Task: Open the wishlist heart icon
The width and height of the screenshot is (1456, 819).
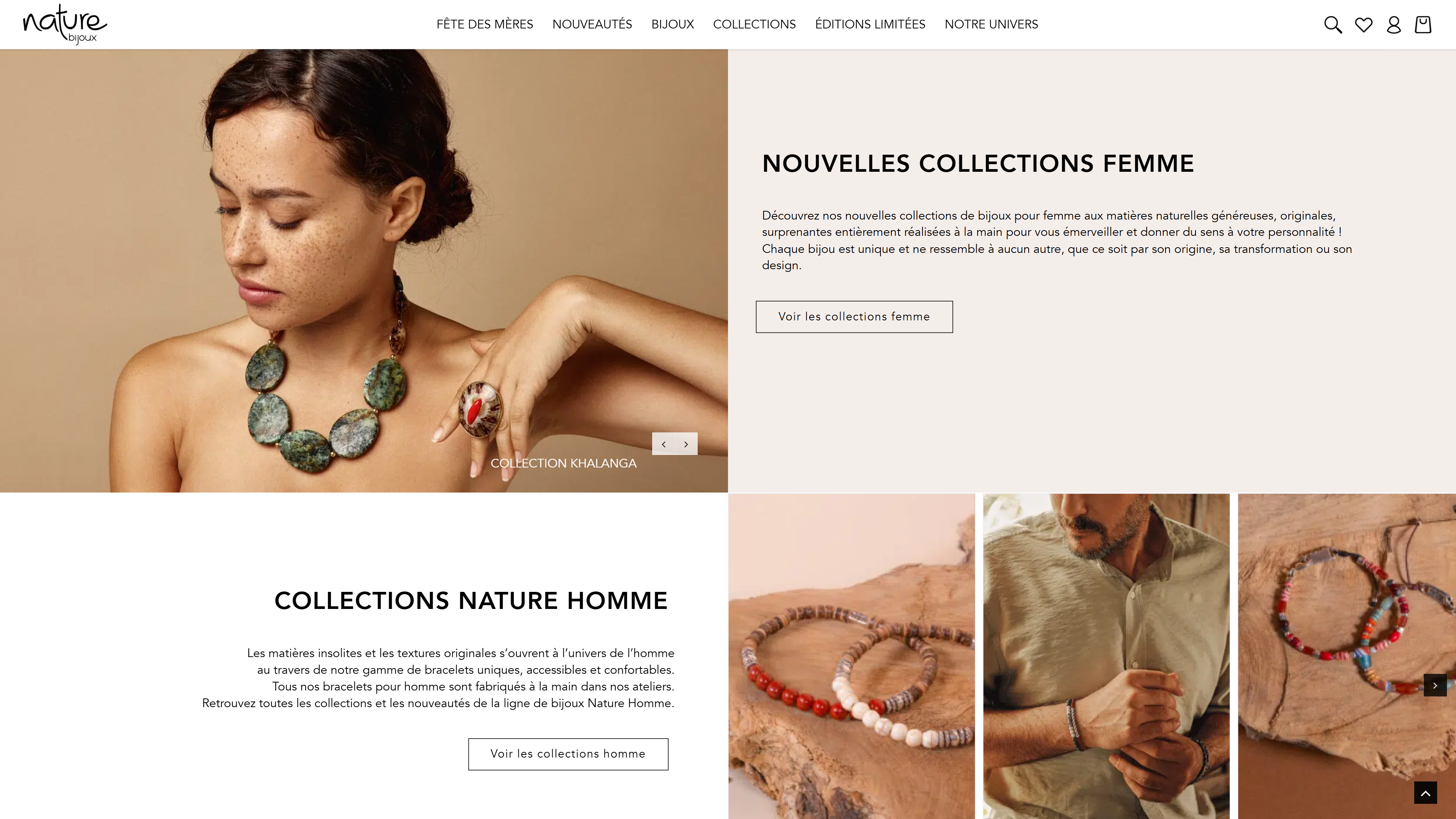Action: [1363, 25]
